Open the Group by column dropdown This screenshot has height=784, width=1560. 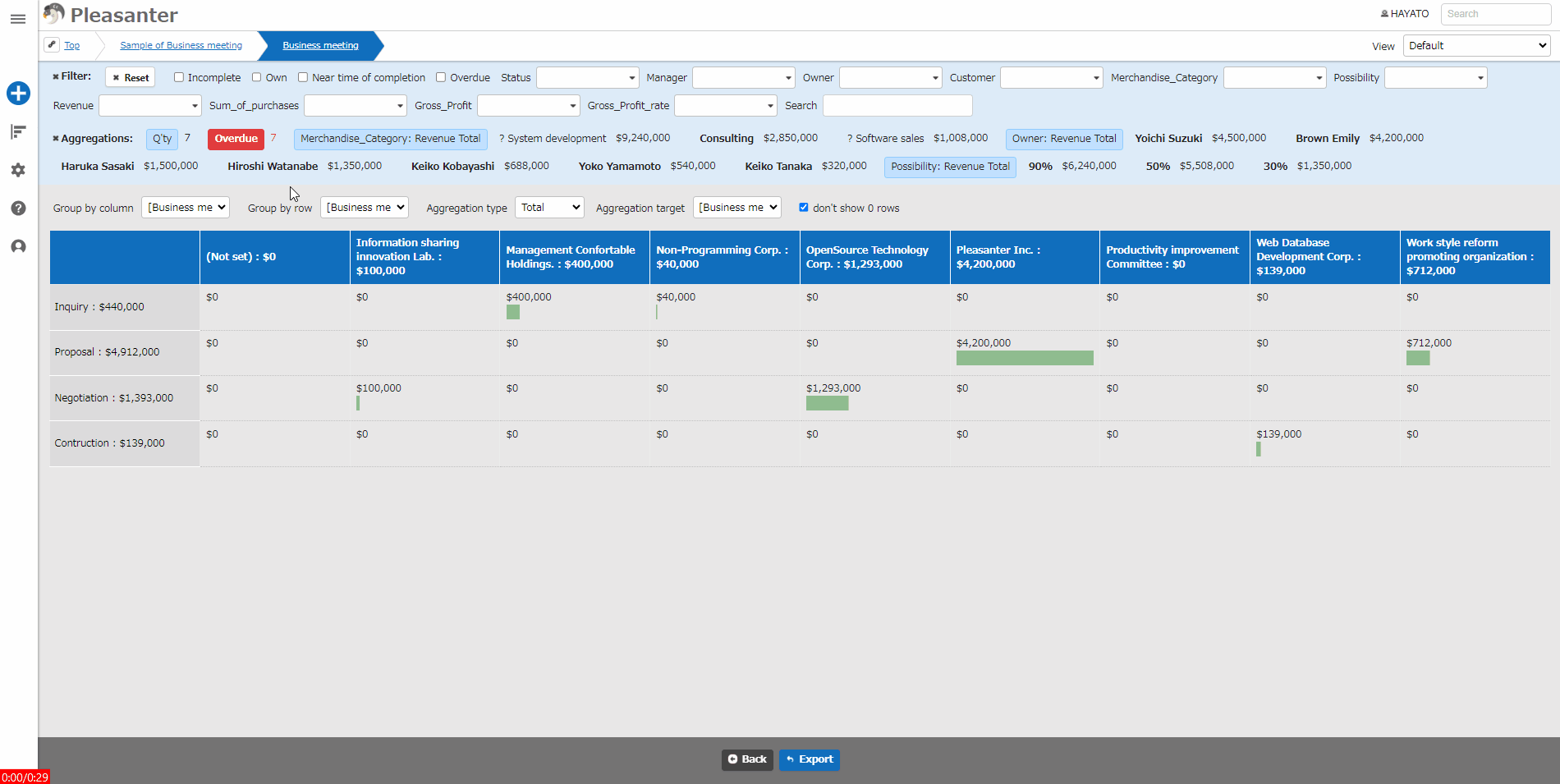[186, 208]
